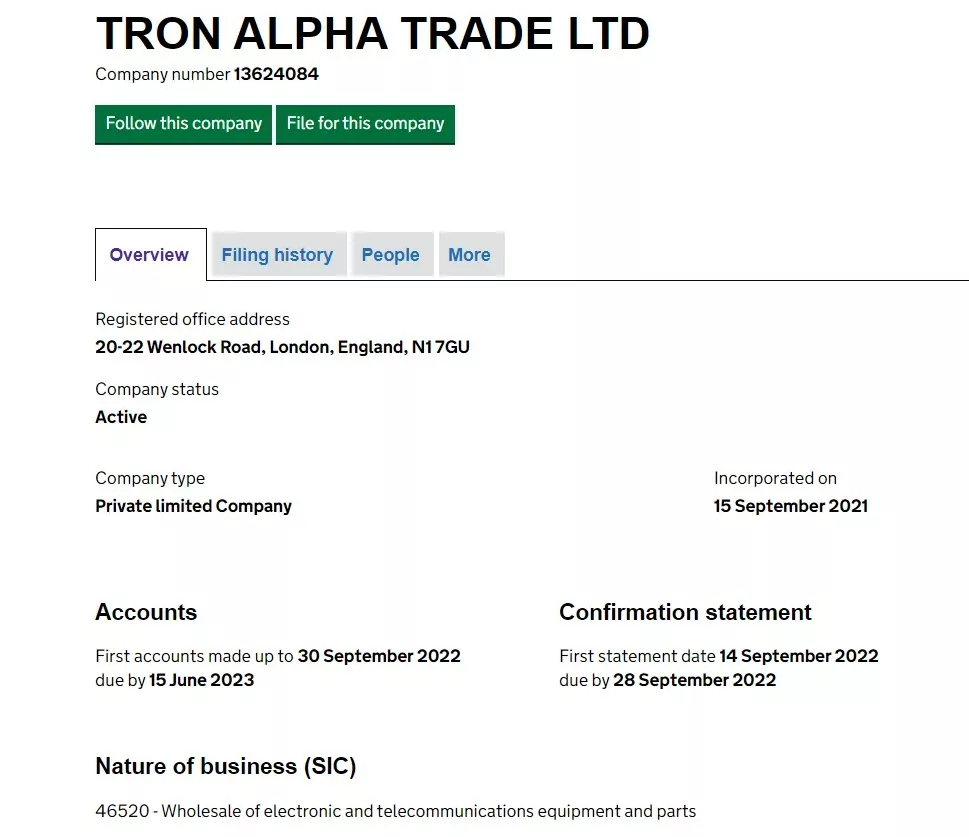Click the TRON ALPHA TRADE LTD heading
The height and width of the screenshot is (837, 969).
(x=373, y=33)
